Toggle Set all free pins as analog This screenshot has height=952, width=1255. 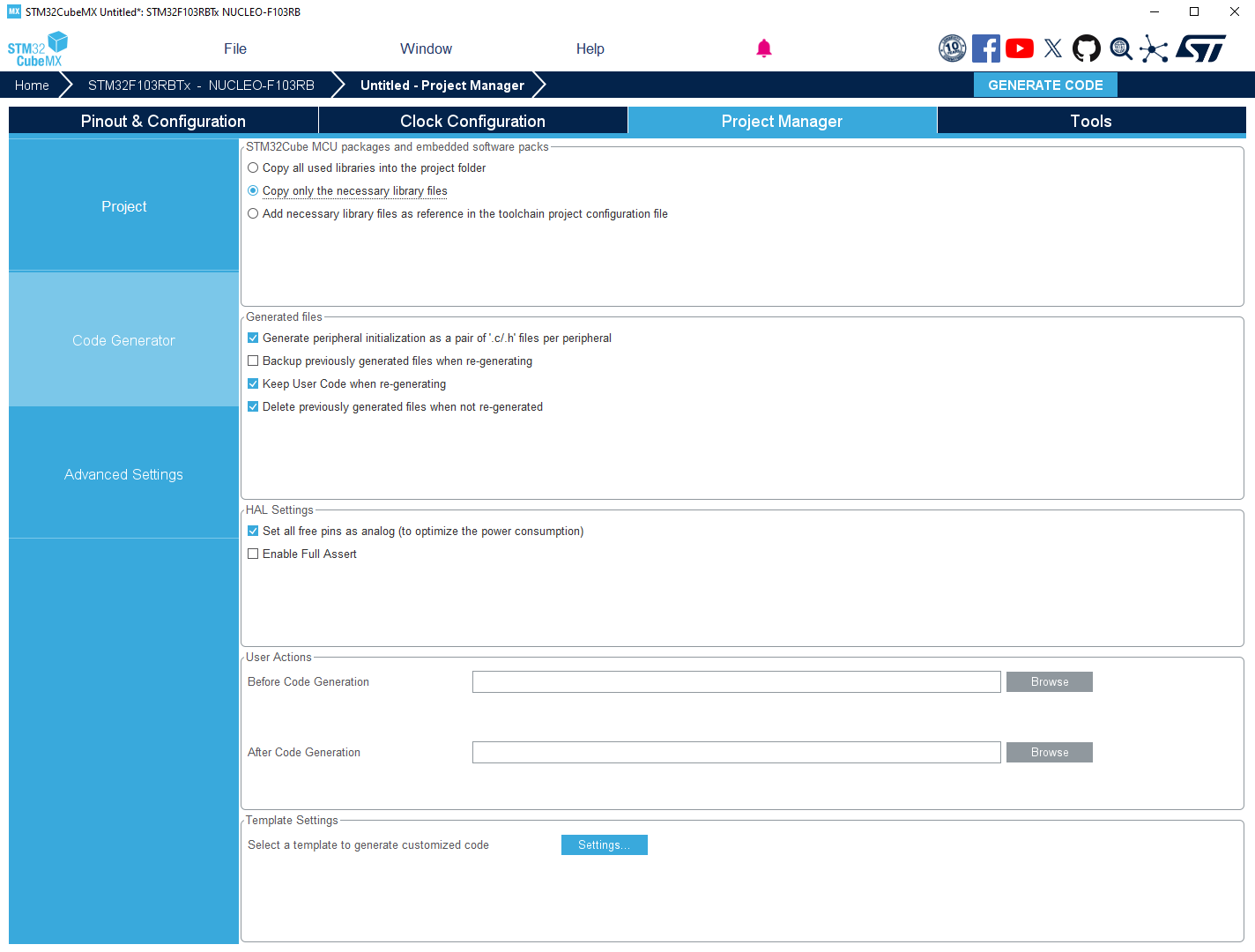pyautogui.click(x=253, y=531)
